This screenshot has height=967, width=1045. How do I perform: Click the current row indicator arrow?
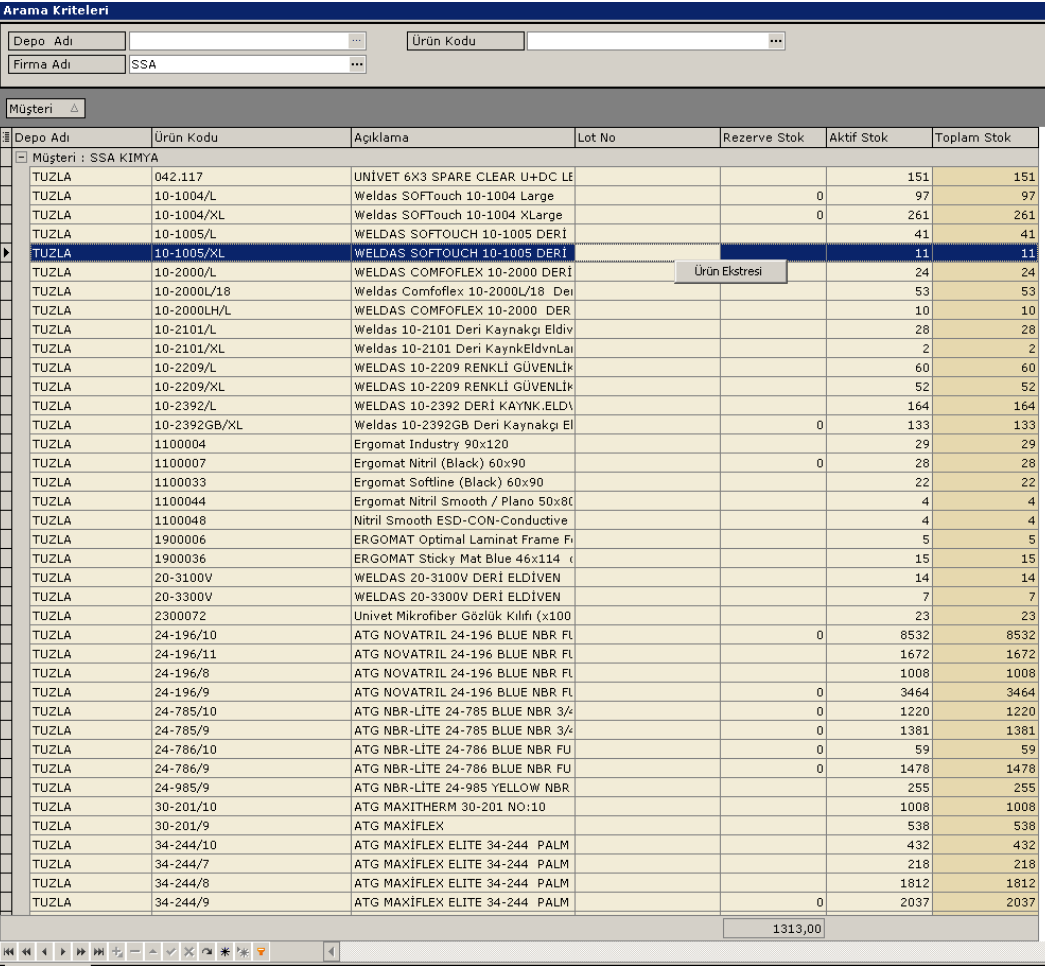6,253
